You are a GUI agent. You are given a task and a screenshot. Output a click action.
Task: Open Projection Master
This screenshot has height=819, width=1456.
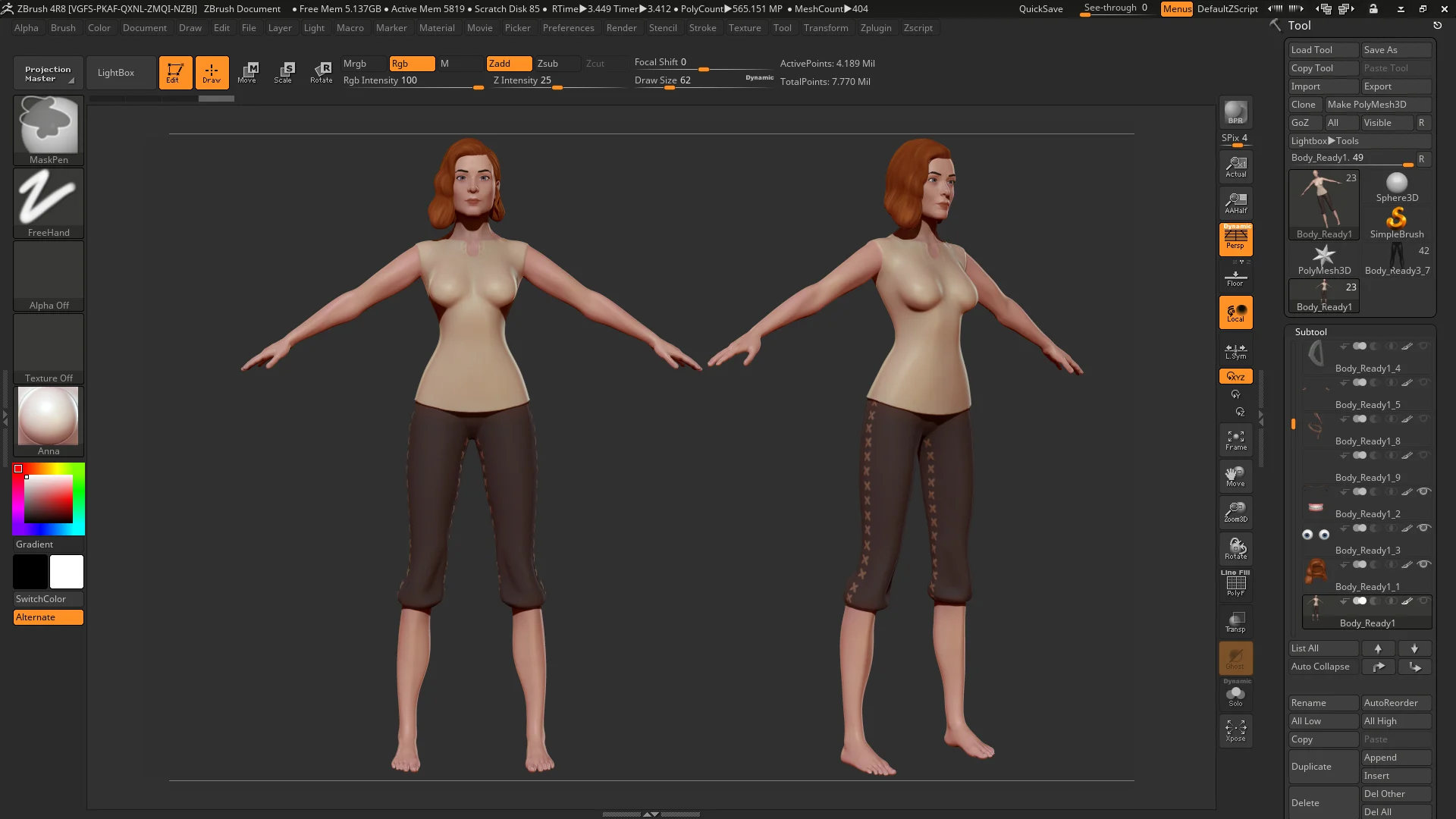tap(48, 74)
